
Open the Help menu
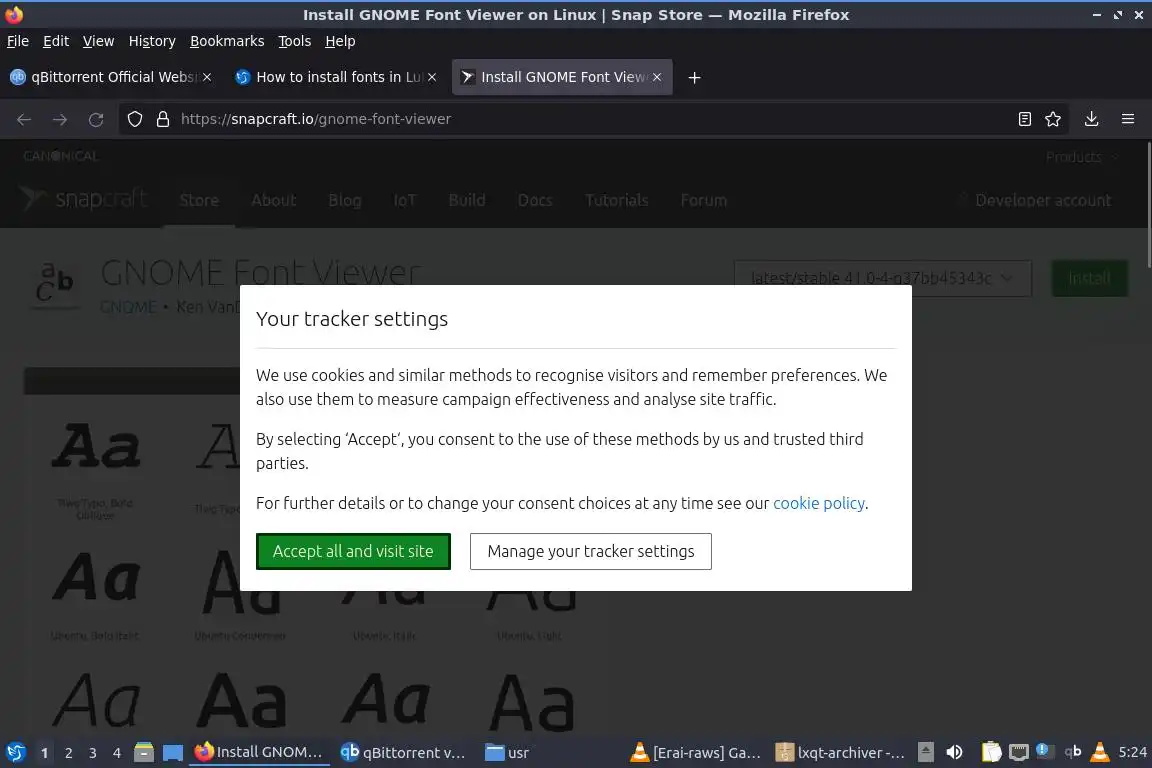(x=340, y=41)
